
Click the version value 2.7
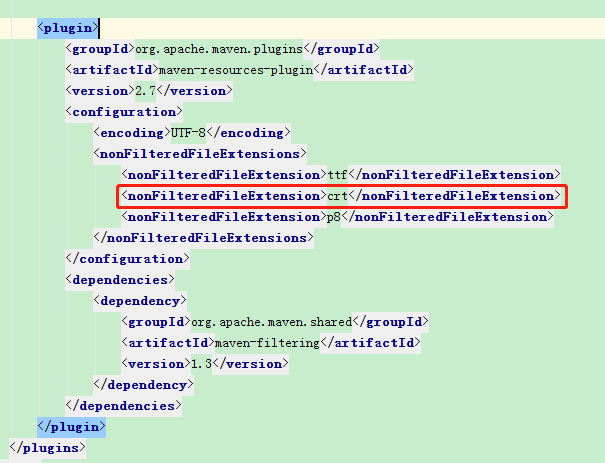(145, 91)
